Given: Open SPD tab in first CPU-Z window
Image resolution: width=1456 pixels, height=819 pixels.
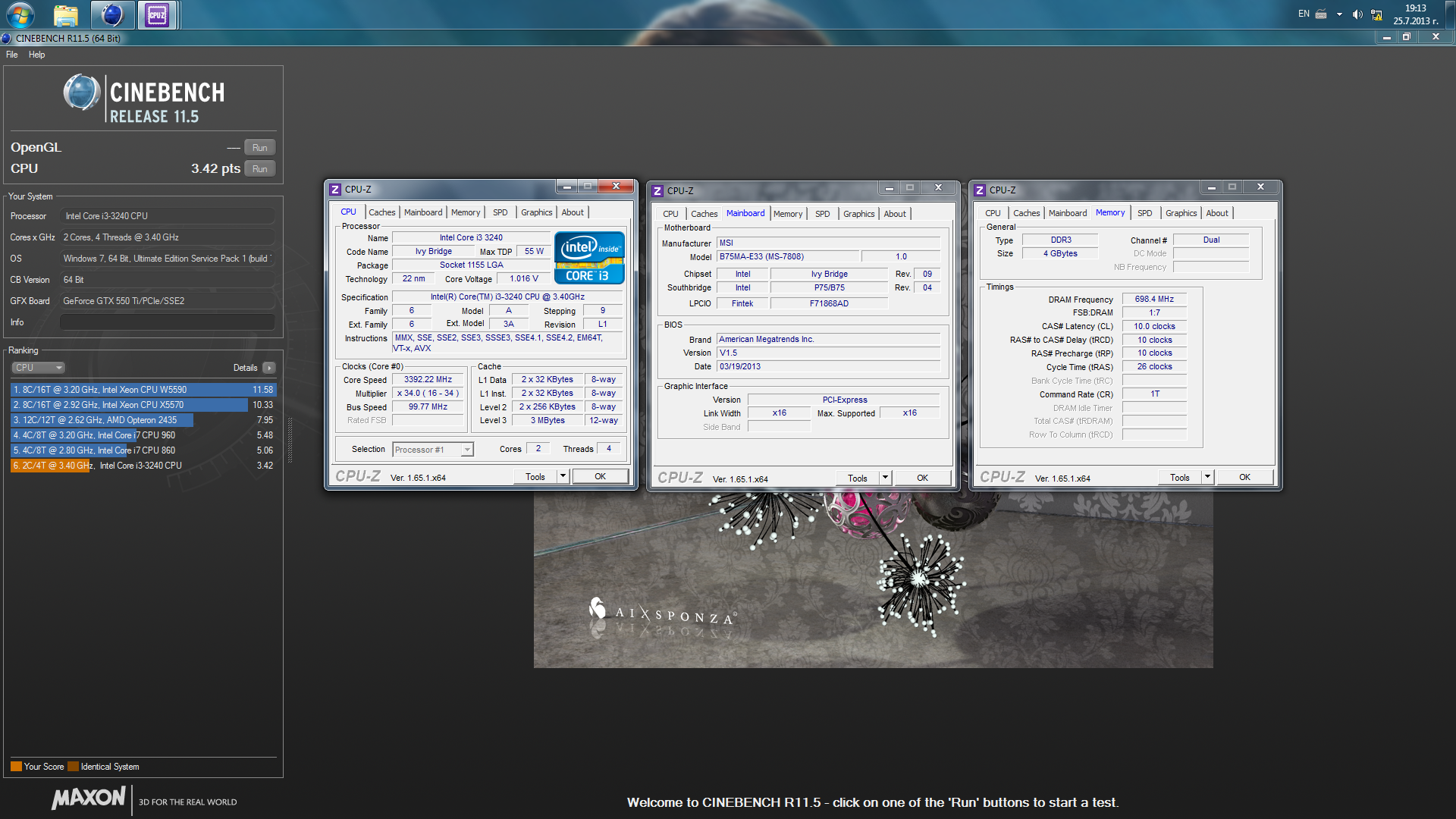Looking at the screenshot, I should tap(500, 212).
